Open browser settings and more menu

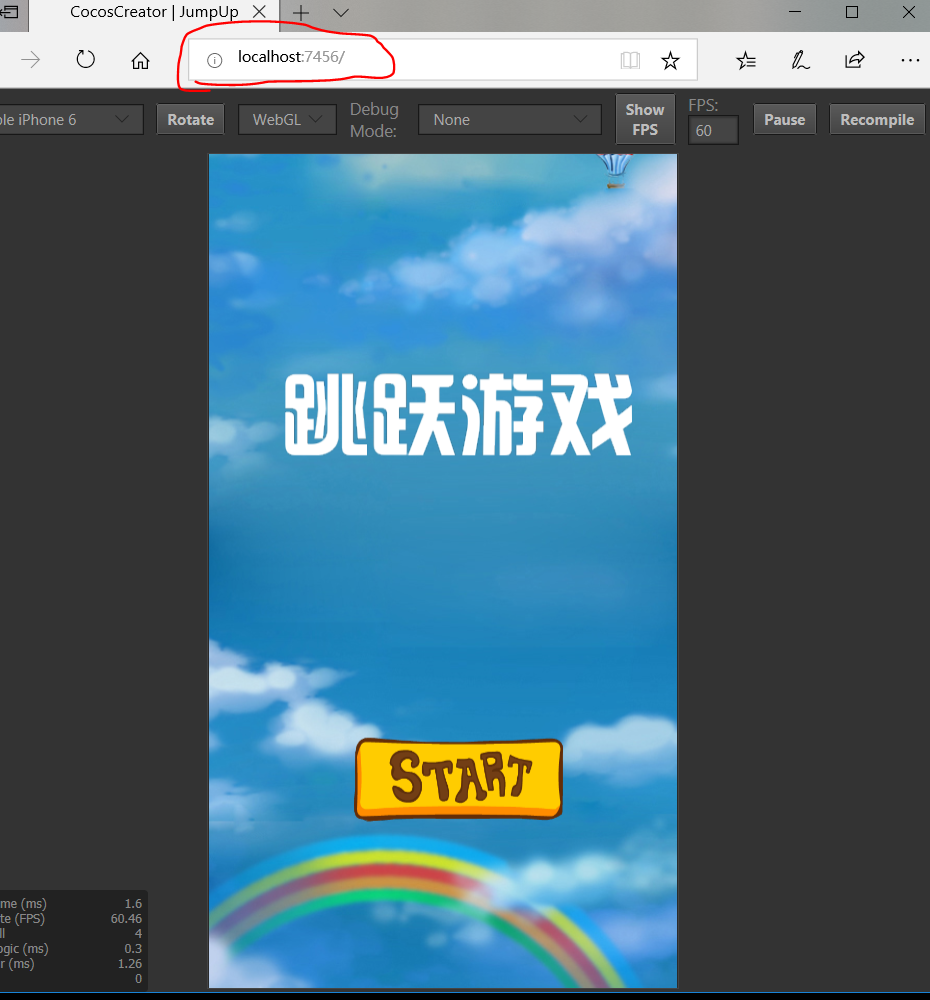point(910,61)
